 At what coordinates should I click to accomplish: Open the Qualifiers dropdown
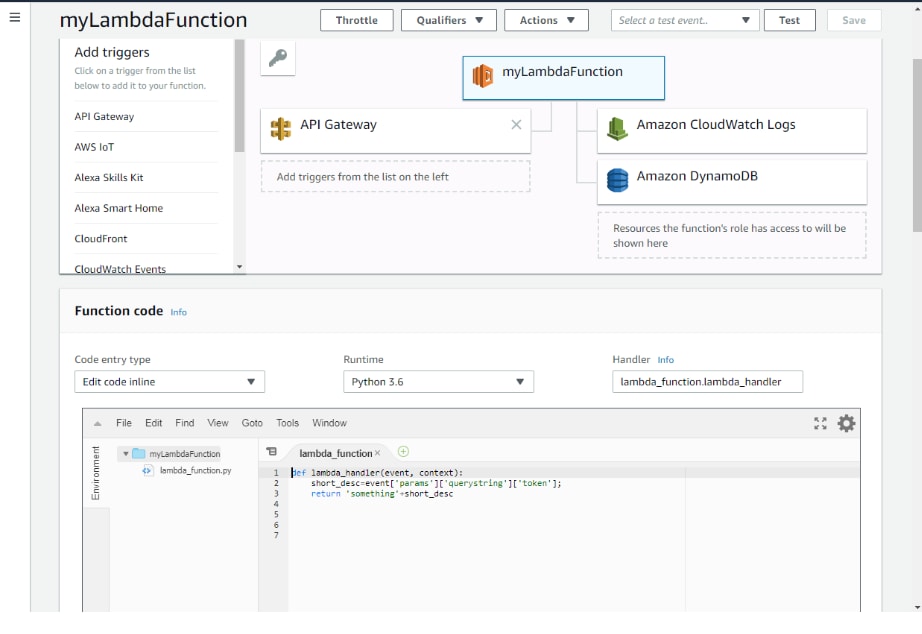449,20
